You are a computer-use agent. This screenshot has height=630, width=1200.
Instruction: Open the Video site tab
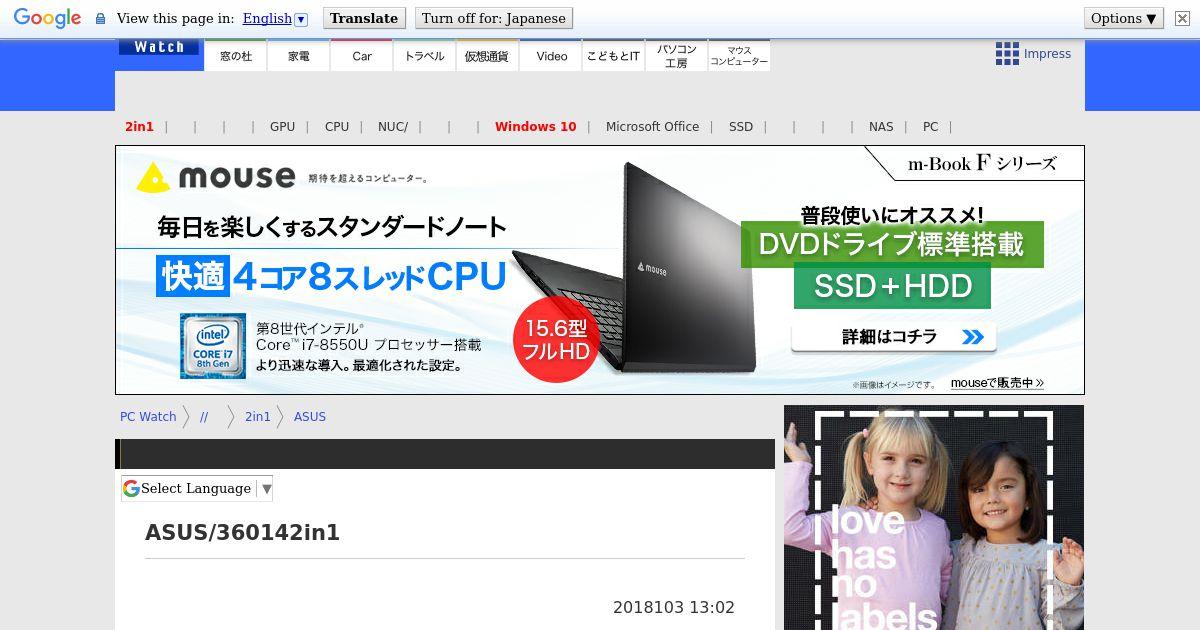(551, 56)
